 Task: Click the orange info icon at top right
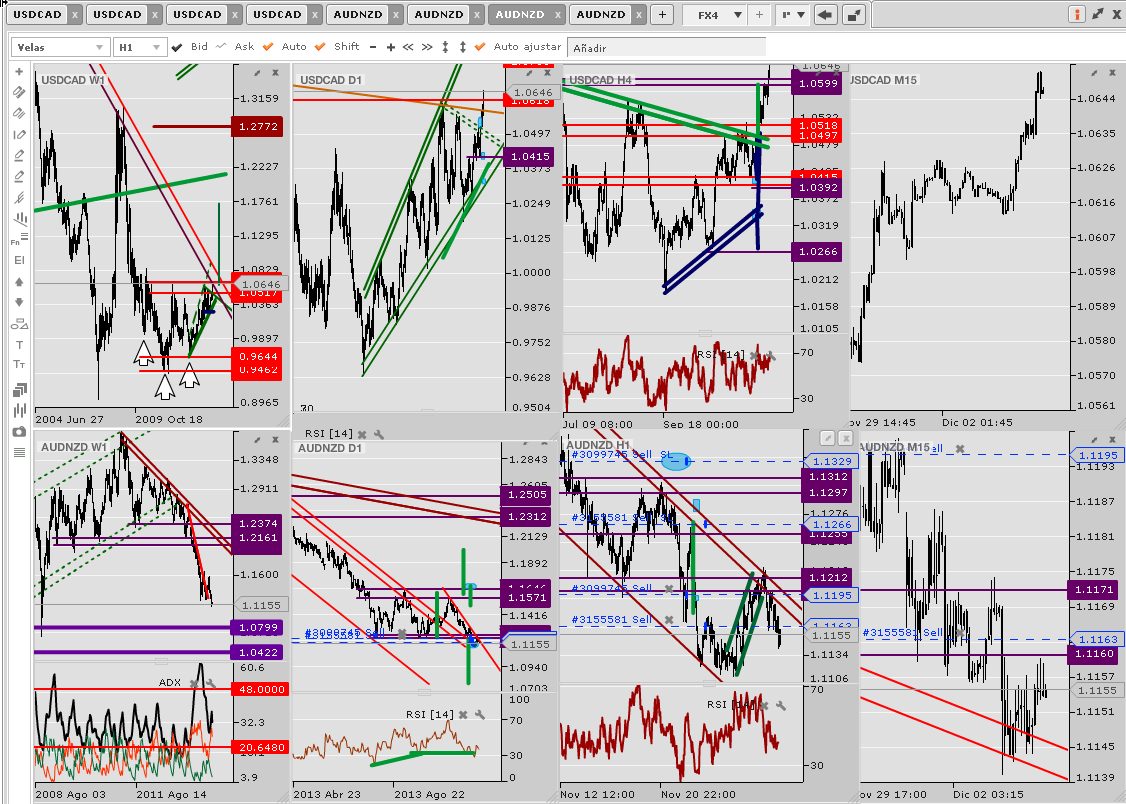click(x=1076, y=14)
